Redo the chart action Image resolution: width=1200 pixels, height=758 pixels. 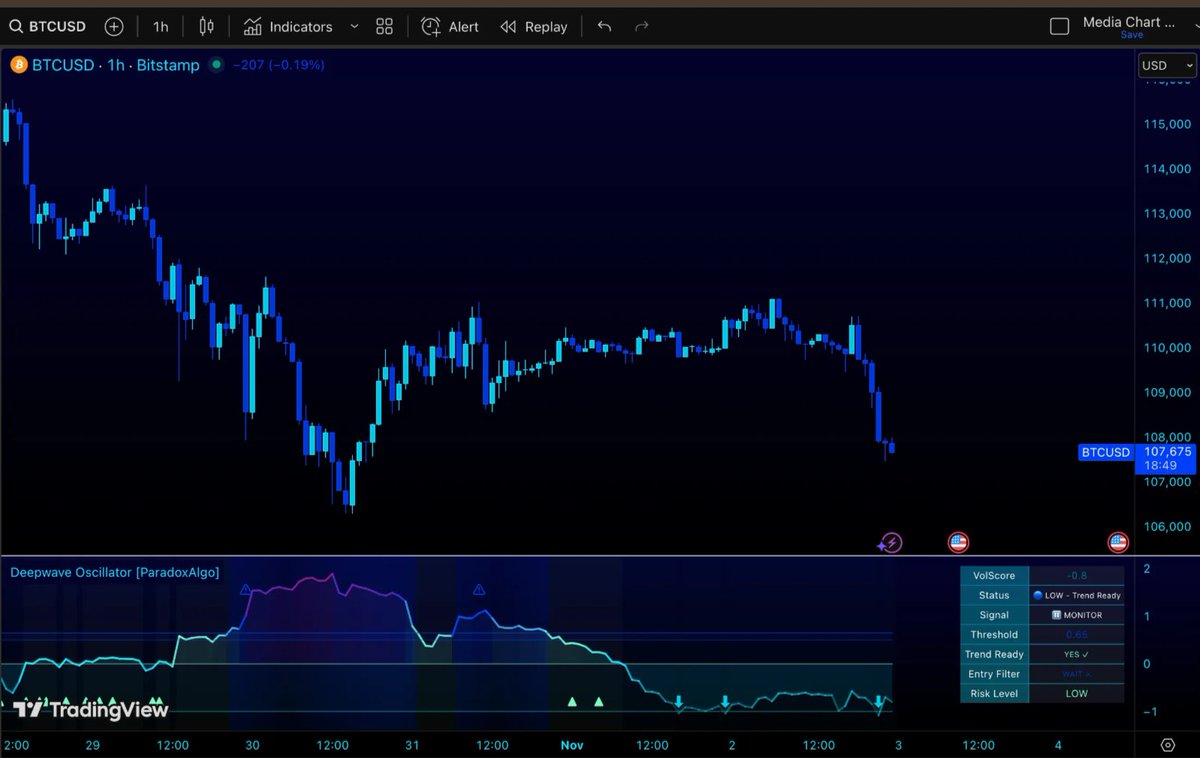[x=642, y=27]
